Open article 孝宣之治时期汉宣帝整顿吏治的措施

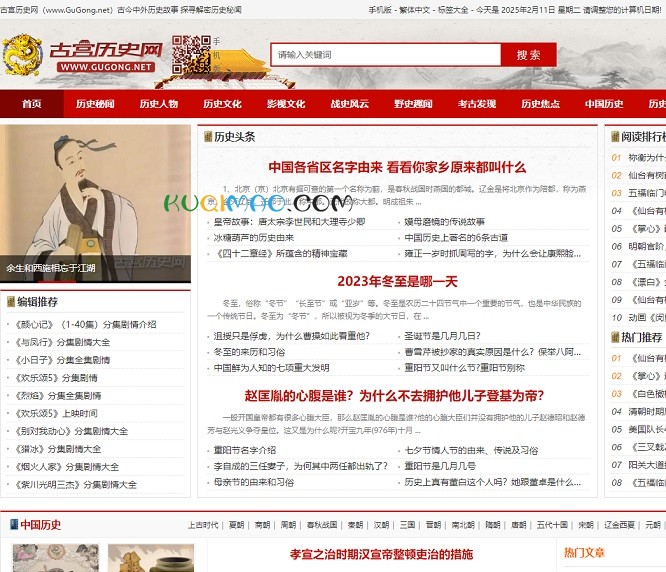(381, 554)
